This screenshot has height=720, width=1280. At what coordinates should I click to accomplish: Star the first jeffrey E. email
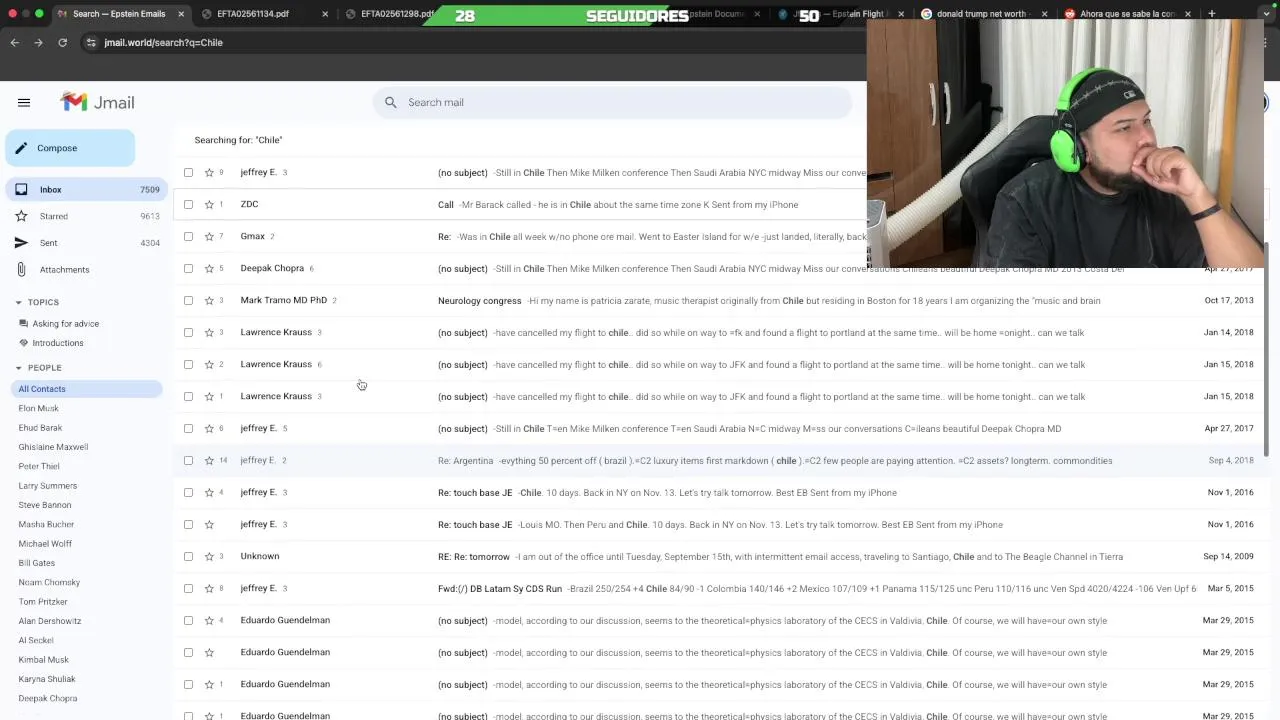209,172
